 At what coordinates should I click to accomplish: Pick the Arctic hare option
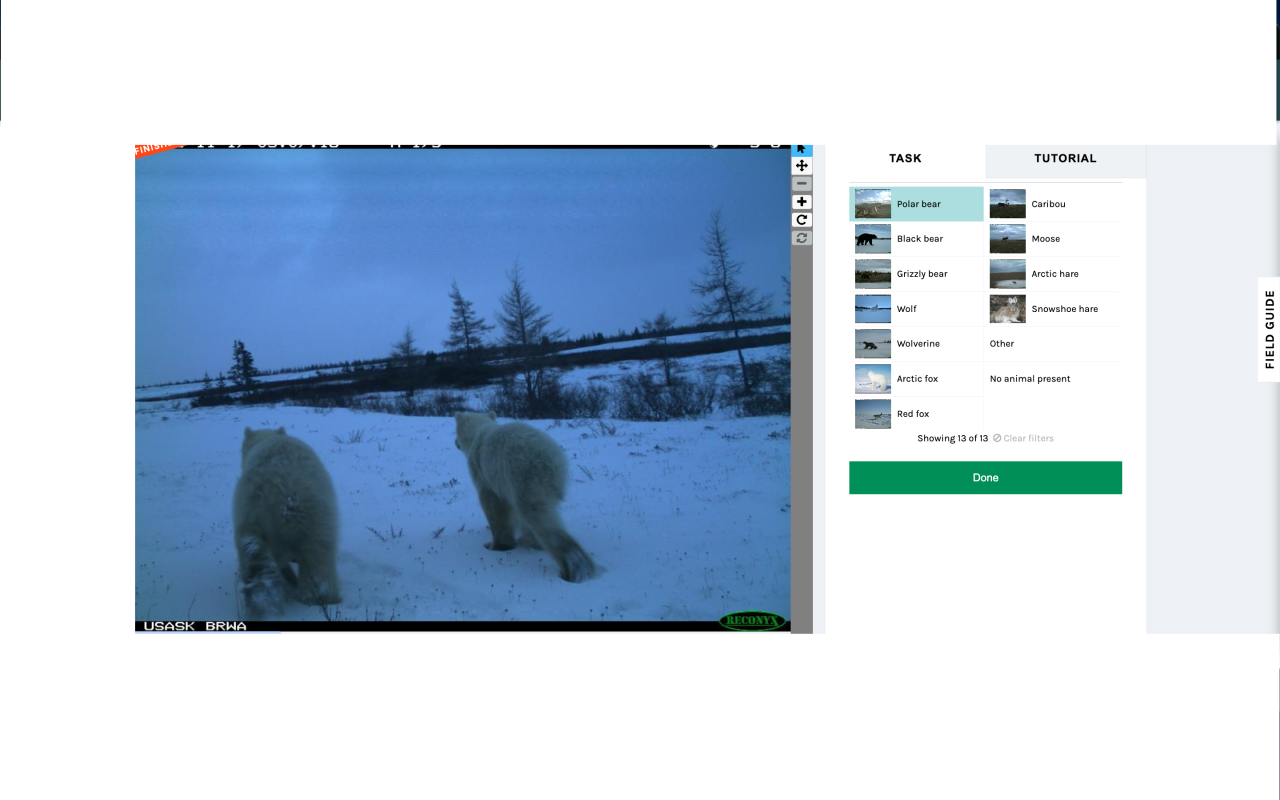tap(1053, 274)
